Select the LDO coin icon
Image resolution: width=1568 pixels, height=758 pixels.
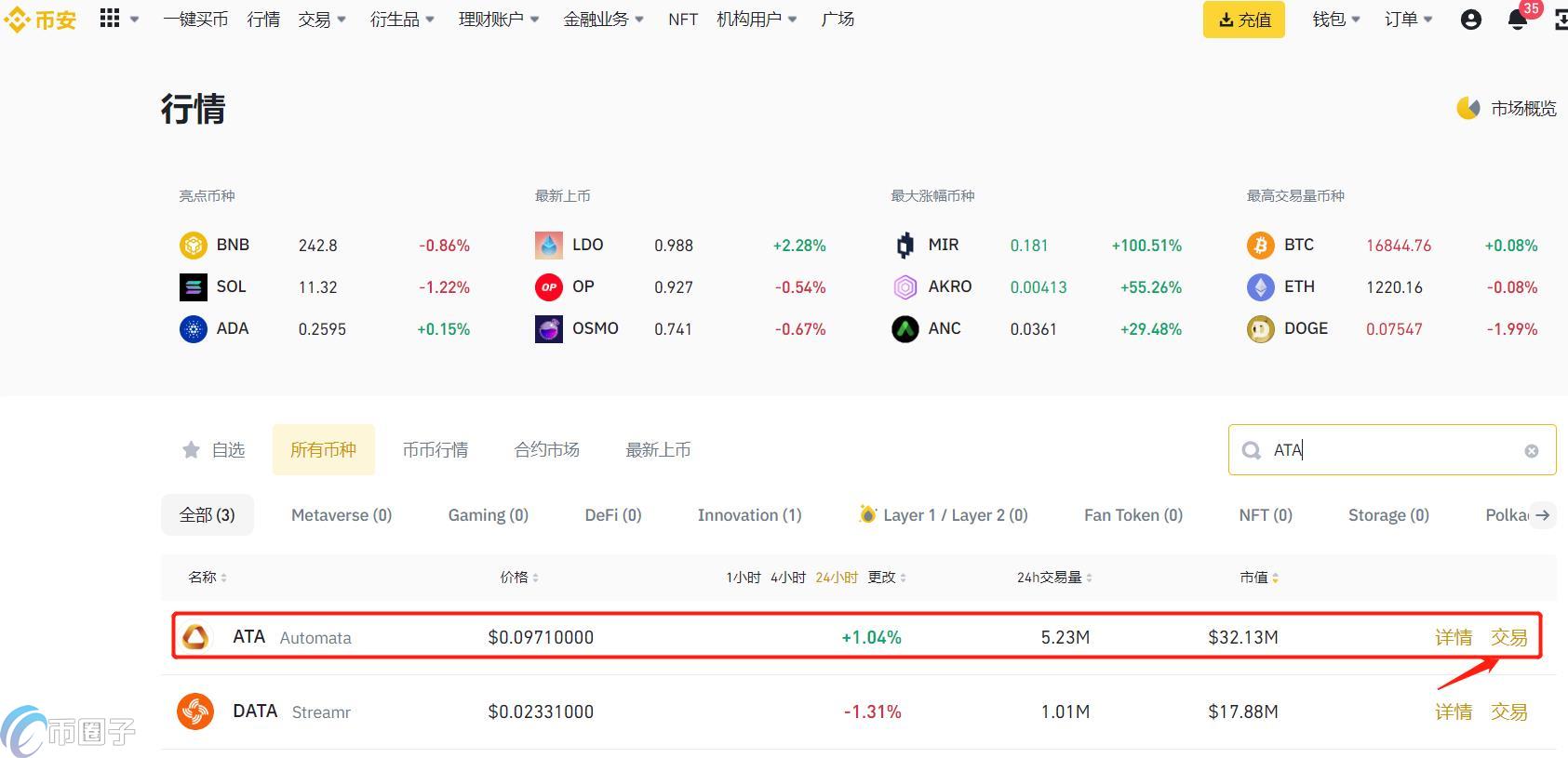(549, 246)
